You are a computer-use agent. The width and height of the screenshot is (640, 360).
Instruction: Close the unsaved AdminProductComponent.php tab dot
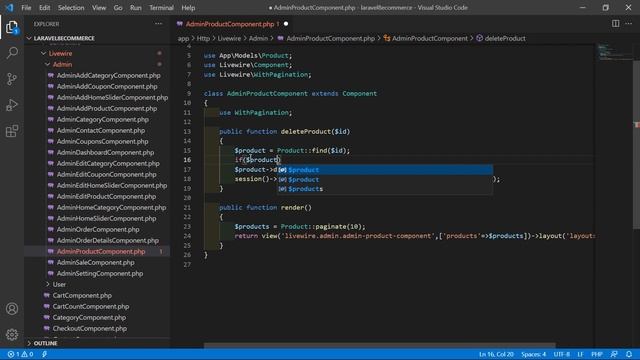point(286,24)
